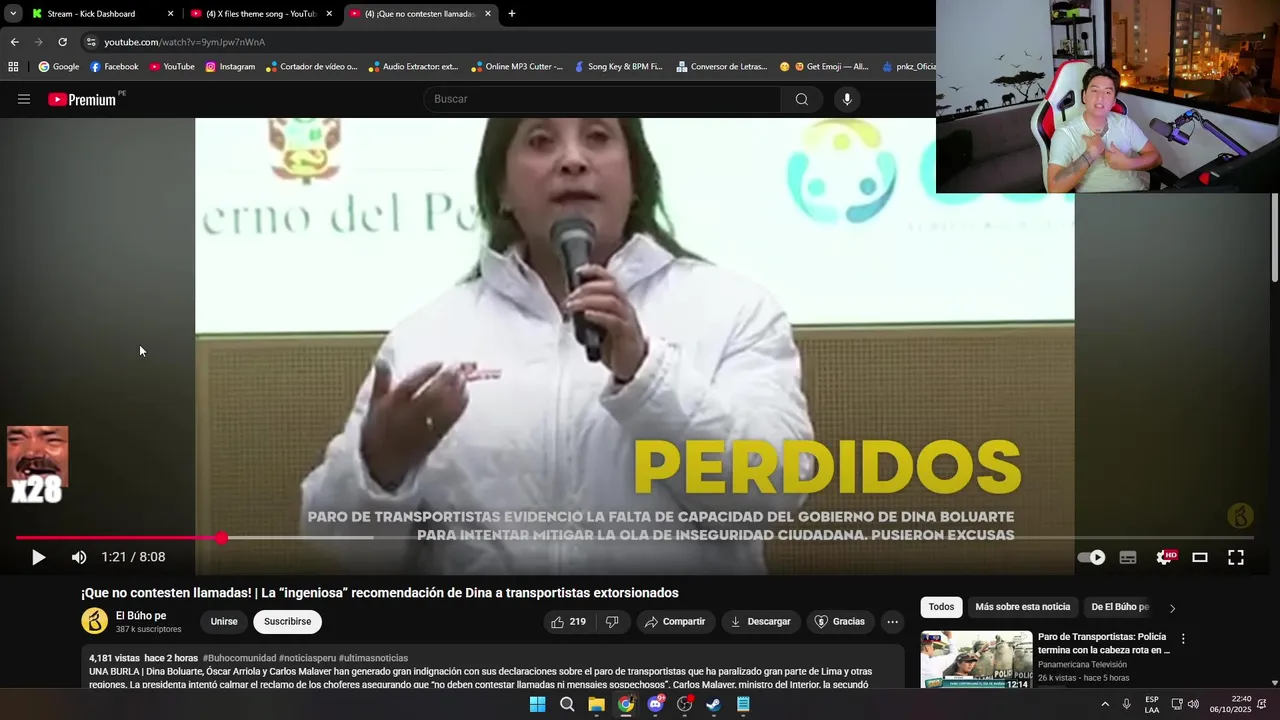Open a new browser tab
The image size is (1280, 720).
tap(512, 14)
